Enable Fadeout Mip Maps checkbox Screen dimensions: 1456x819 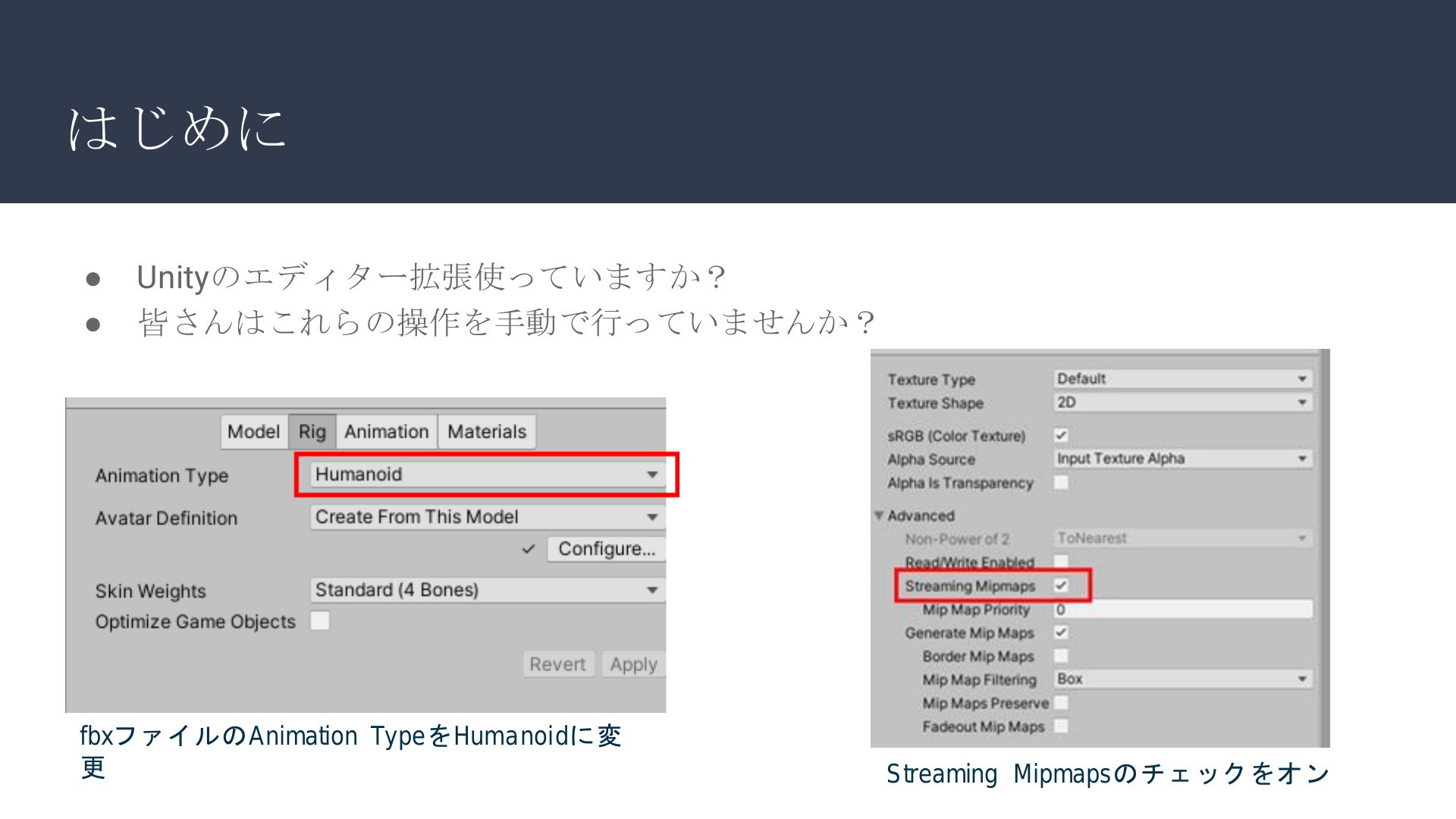(x=1061, y=726)
